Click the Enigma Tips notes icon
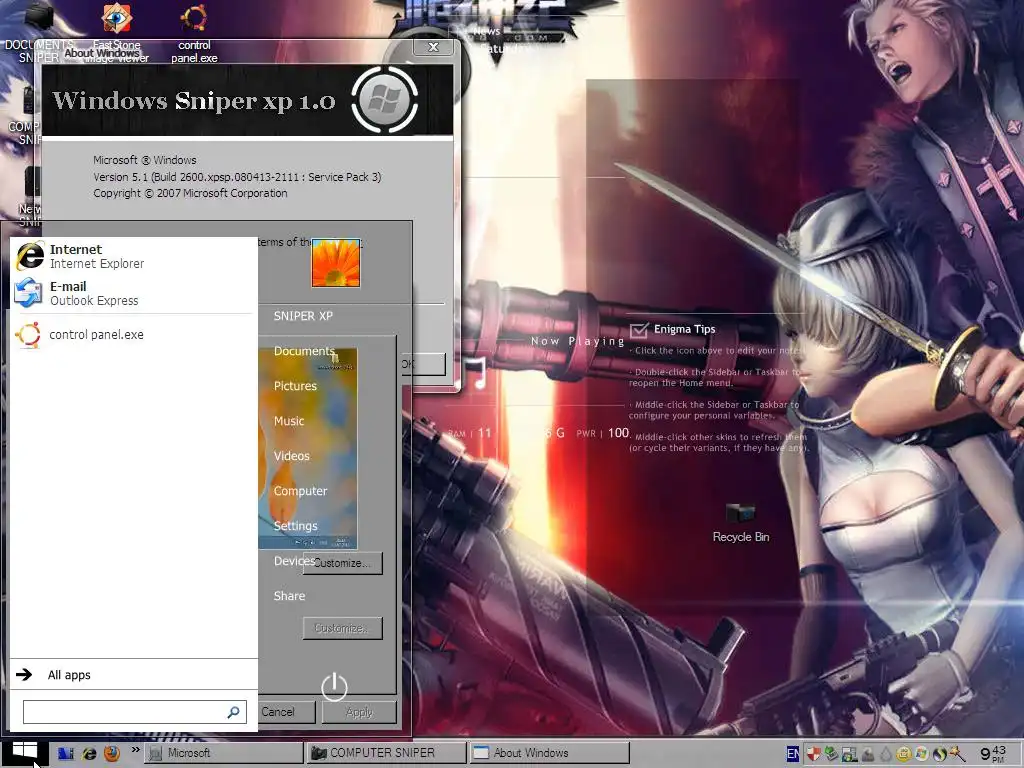The width and height of the screenshot is (1024, 768). point(639,330)
